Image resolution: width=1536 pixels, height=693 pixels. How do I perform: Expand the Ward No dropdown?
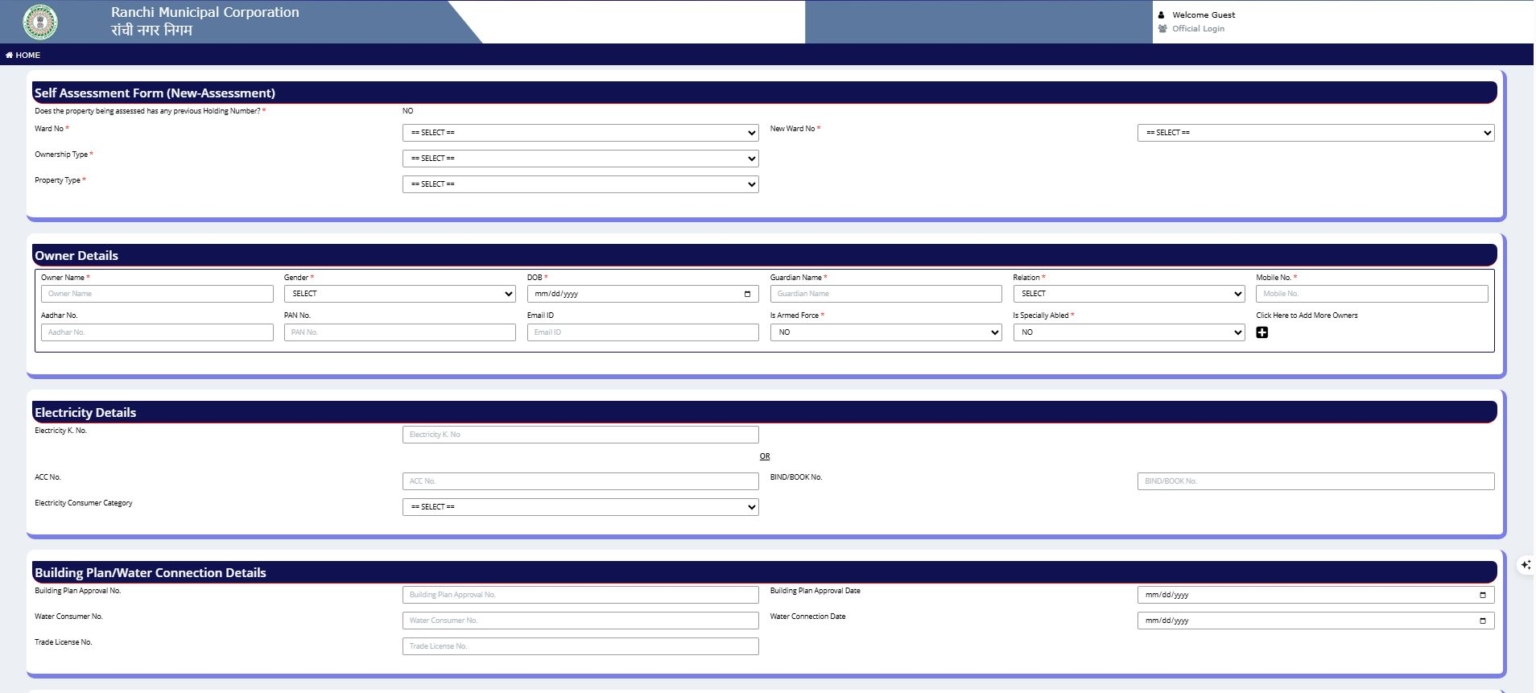pyautogui.click(x=580, y=132)
